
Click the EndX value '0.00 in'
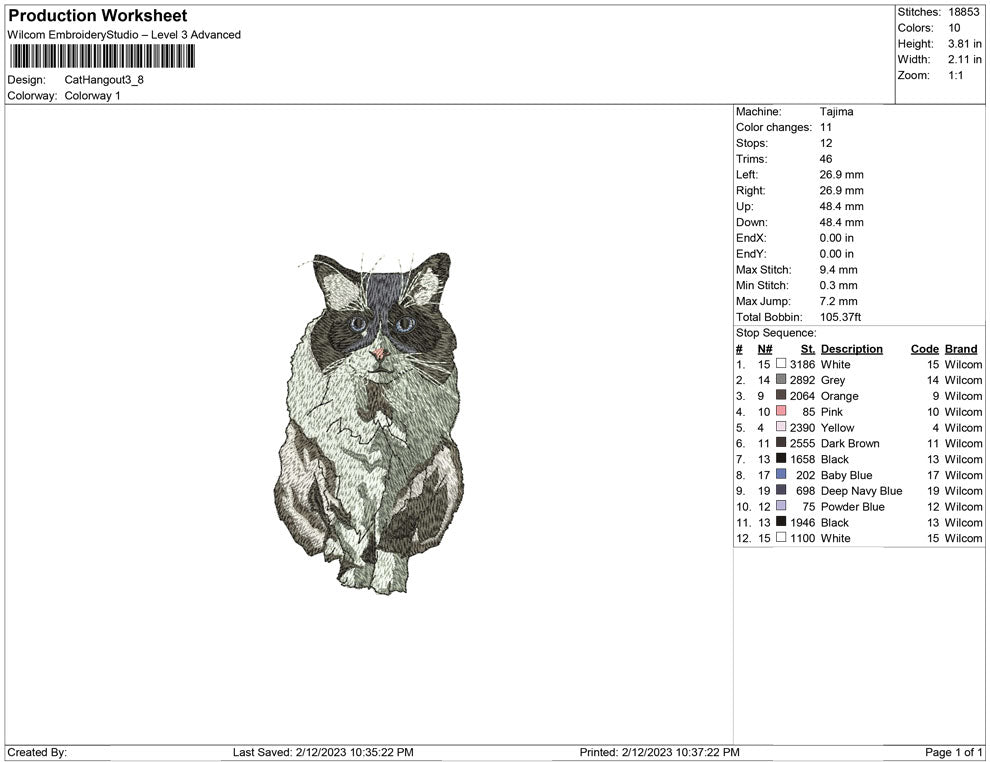pyautogui.click(x=837, y=238)
